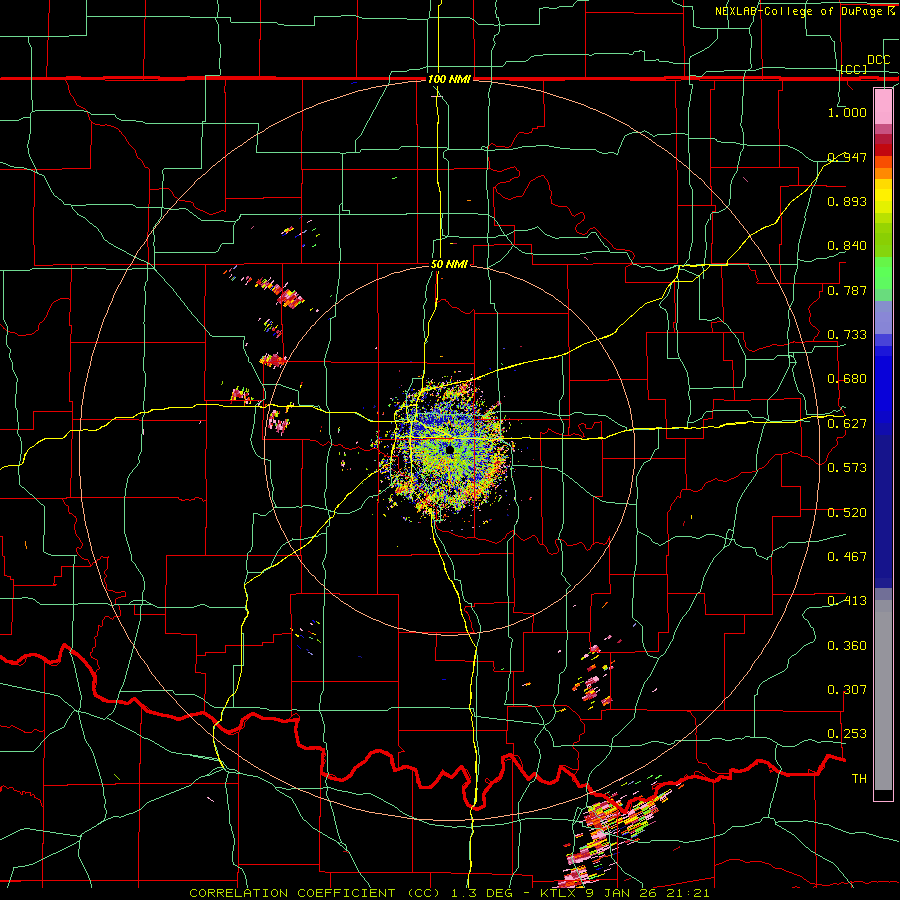Image resolution: width=900 pixels, height=900 pixels.
Task: Click the TH threshold label on the legend
Action: (859, 779)
